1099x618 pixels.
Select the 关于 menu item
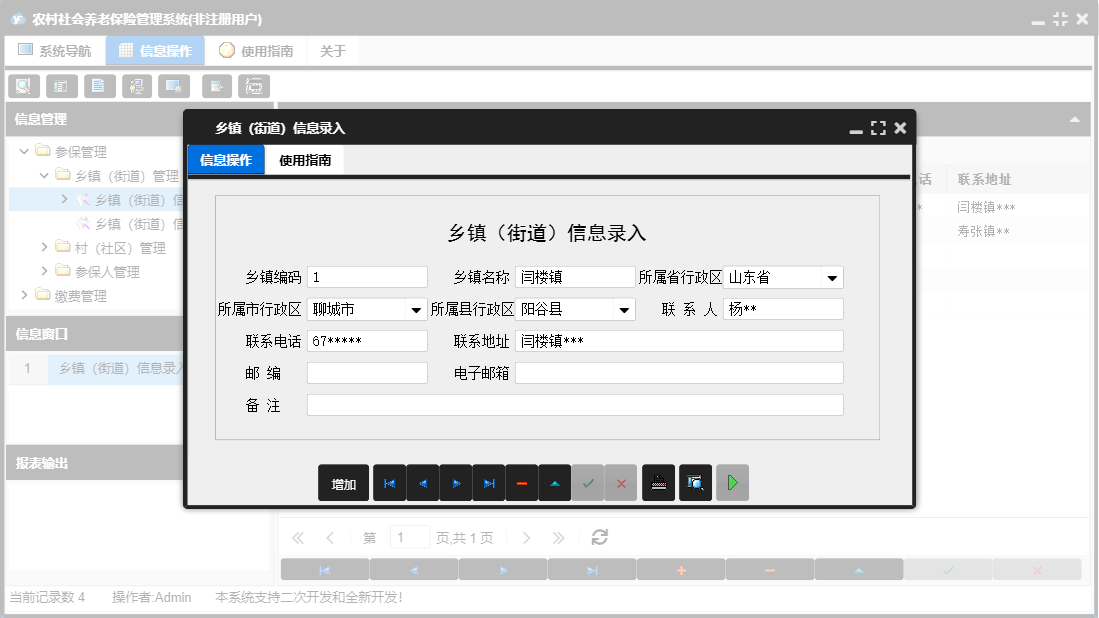[x=332, y=49]
